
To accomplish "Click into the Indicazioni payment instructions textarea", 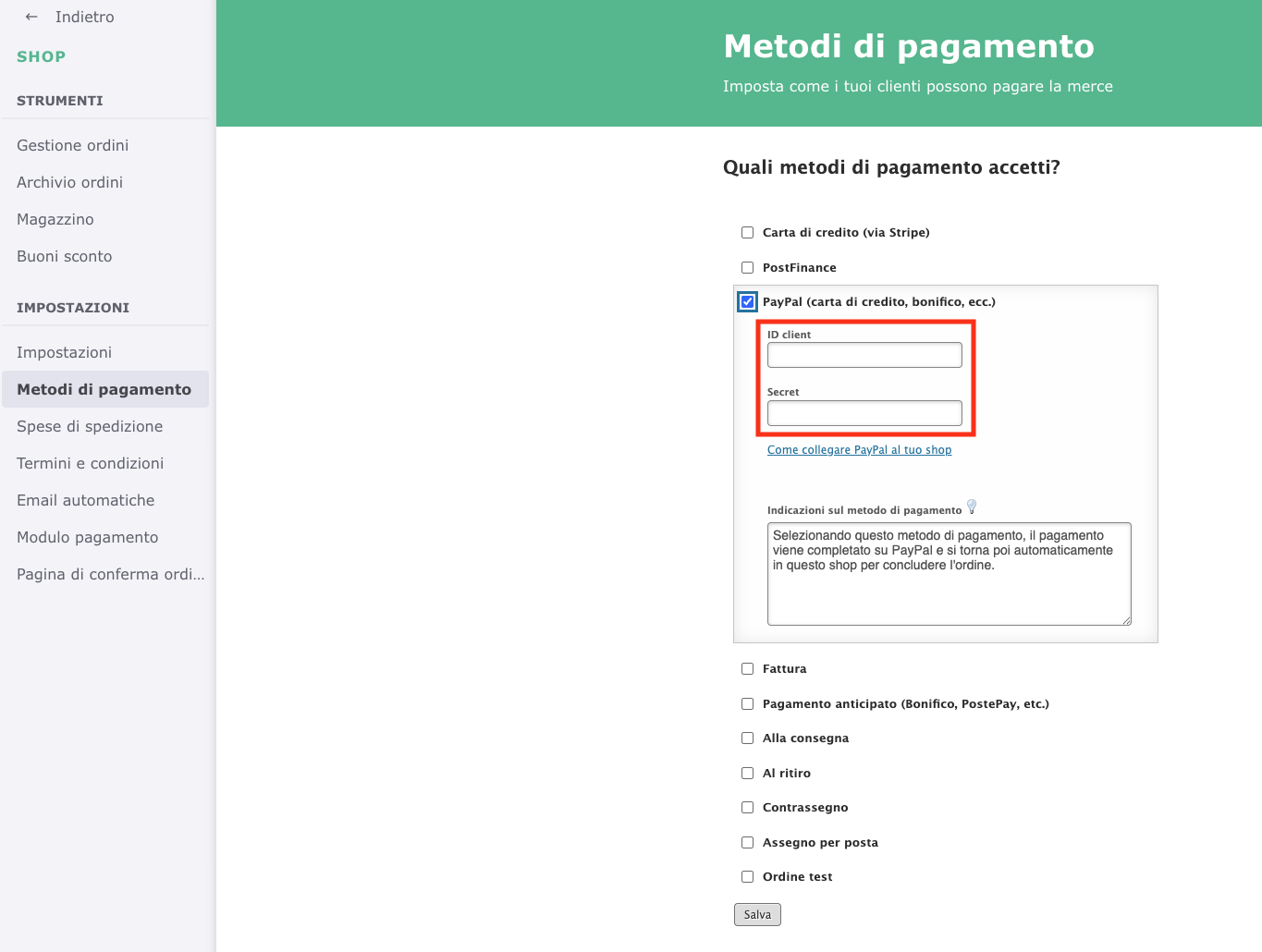I will [x=950, y=574].
